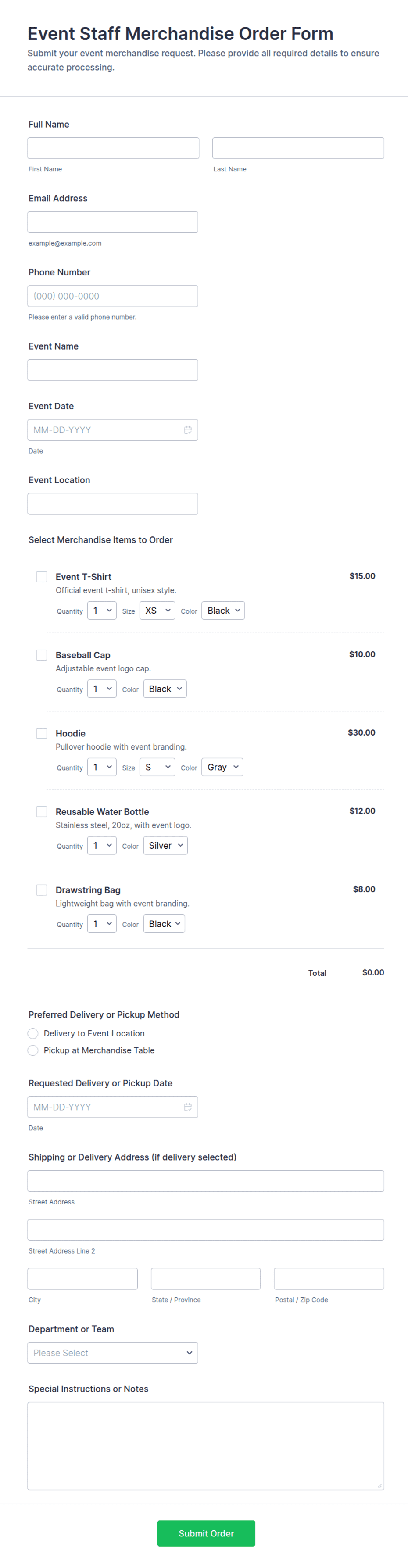
Task: Select the Baseball Cap item checkbox
Action: tap(41, 655)
